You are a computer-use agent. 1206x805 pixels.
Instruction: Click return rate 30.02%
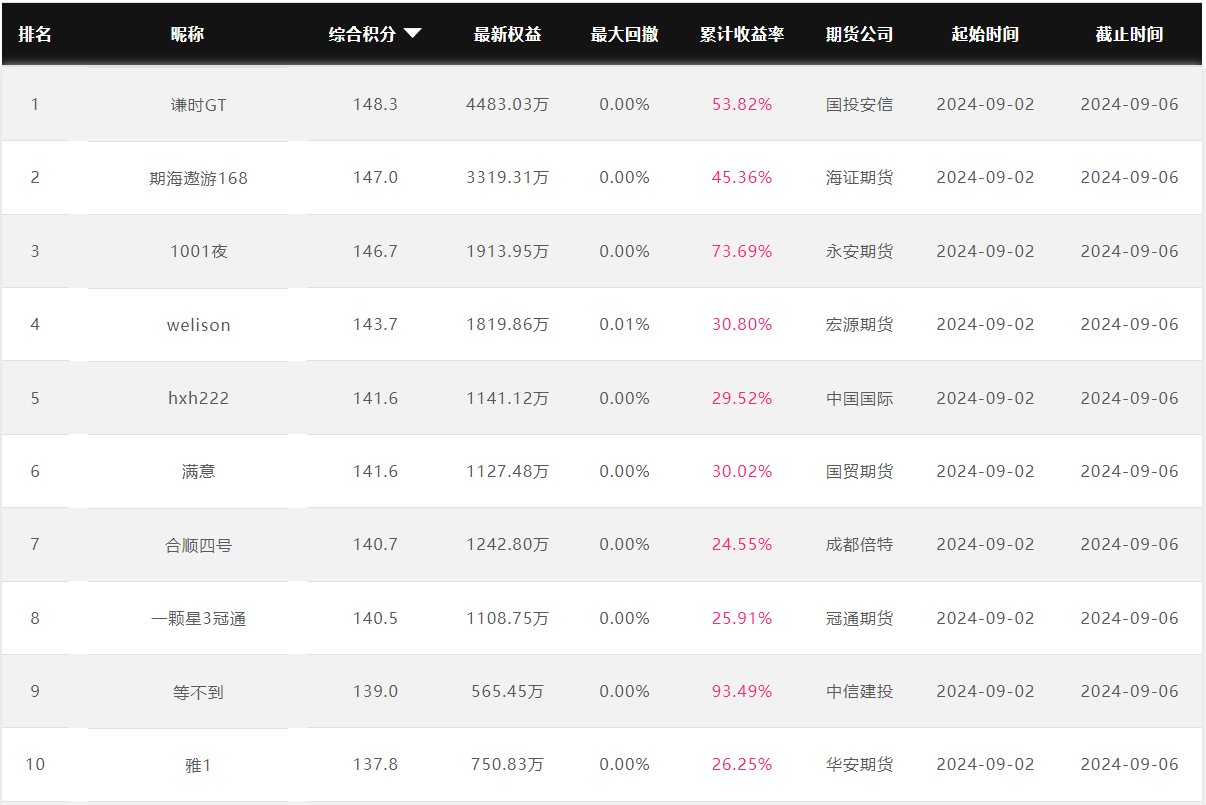(x=742, y=471)
